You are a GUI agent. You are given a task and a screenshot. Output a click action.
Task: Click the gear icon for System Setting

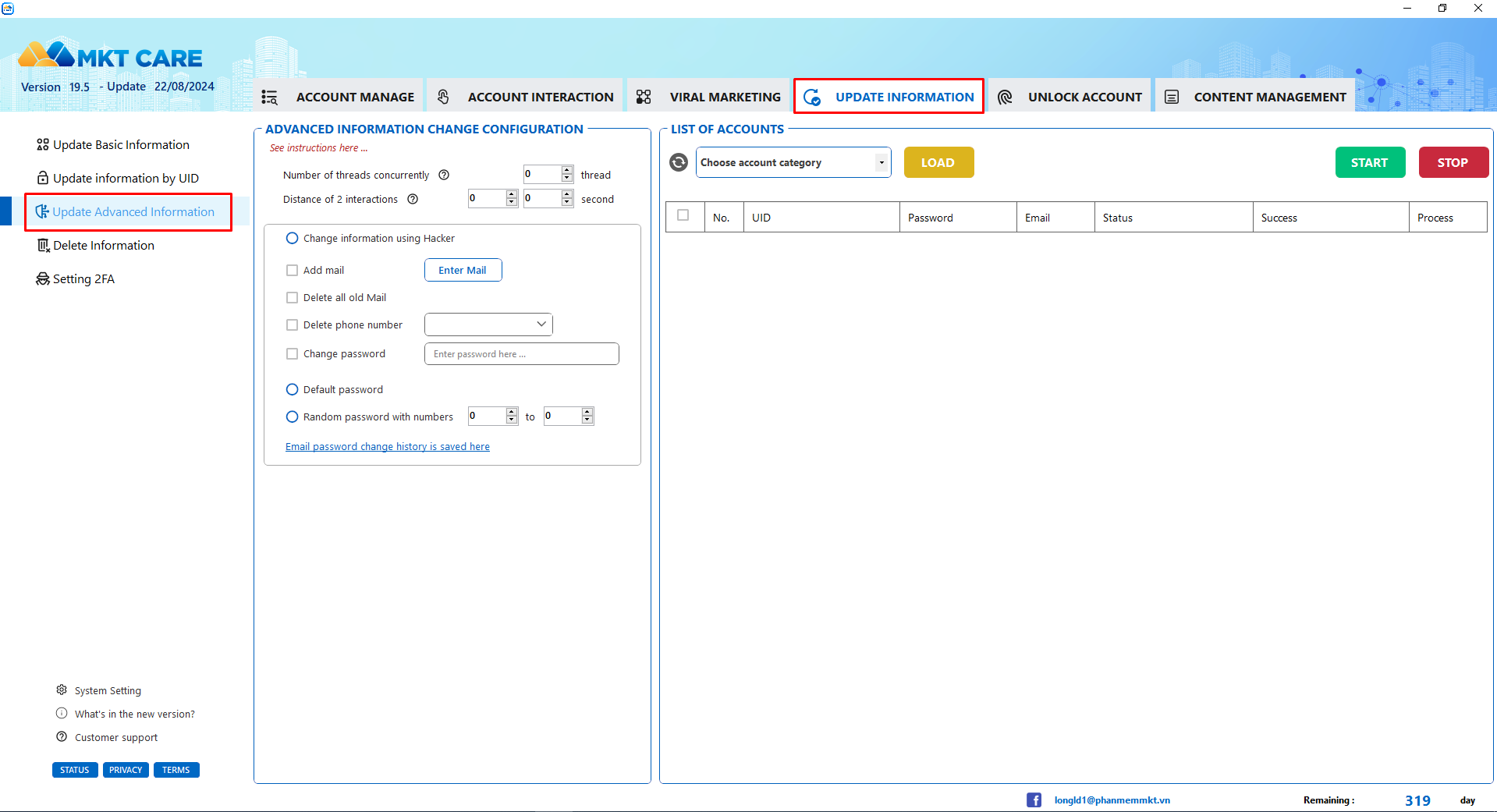click(x=62, y=690)
